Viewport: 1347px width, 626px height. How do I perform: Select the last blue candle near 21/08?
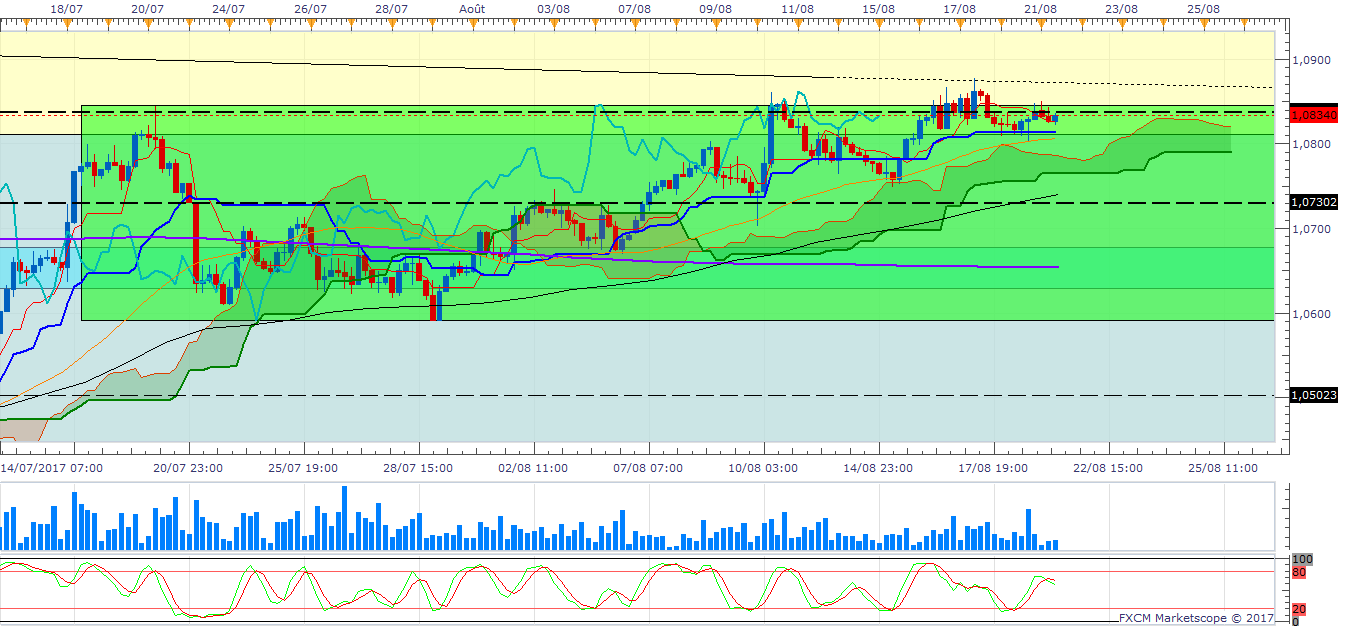coord(1054,118)
